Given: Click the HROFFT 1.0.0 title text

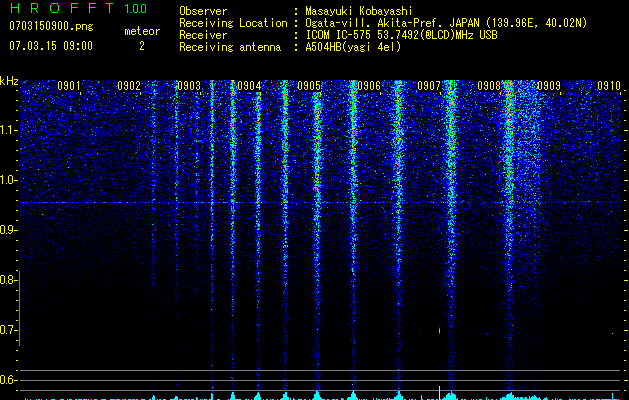Looking at the screenshot, I should (x=79, y=8).
